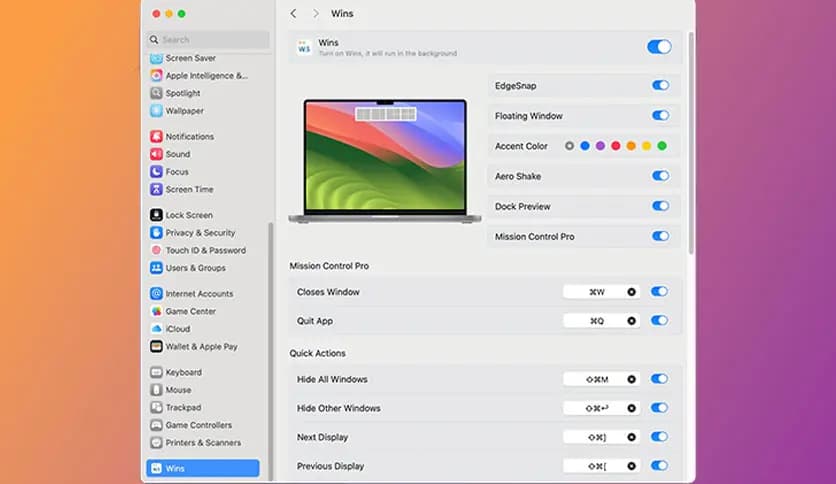
Task: Click the Wallpaper sidebar icon
Action: [156, 111]
